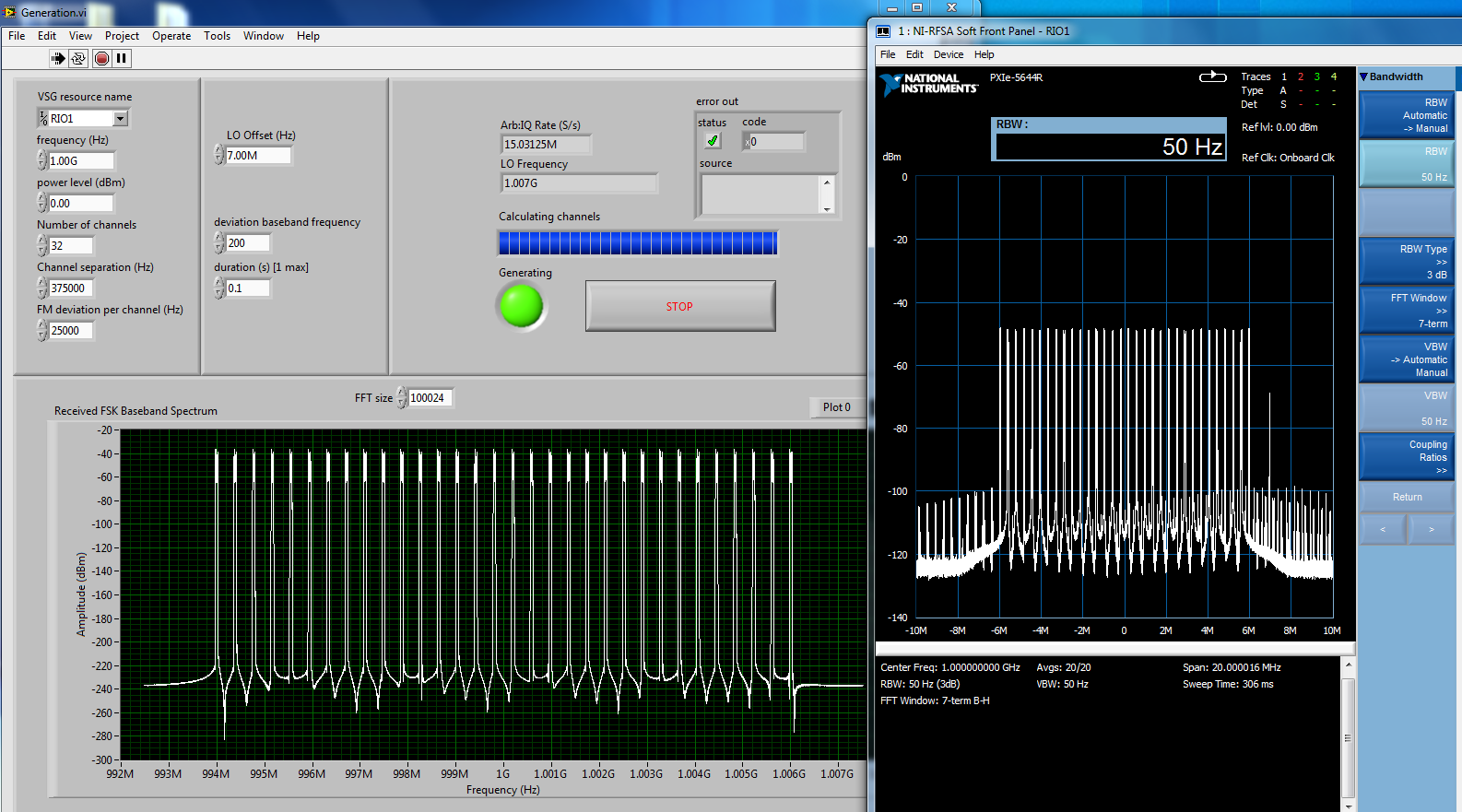Viewport: 1462px width, 812px height.
Task: Click the National Instruments logo
Action: [928, 84]
